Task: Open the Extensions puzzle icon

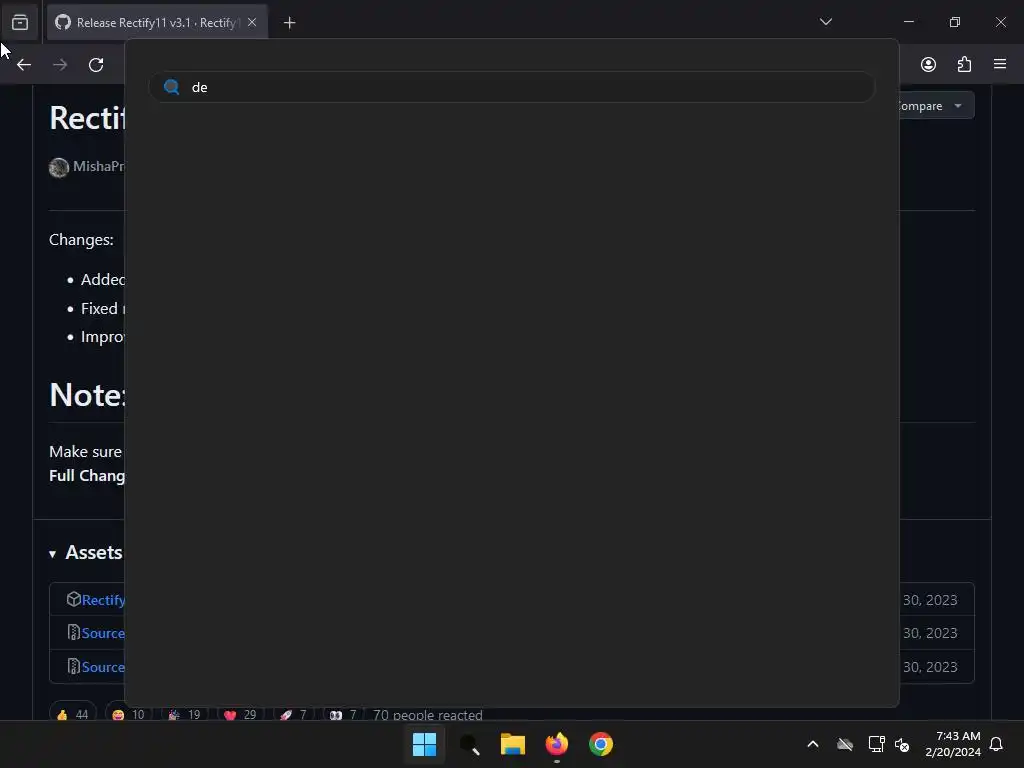Action: tap(964, 64)
